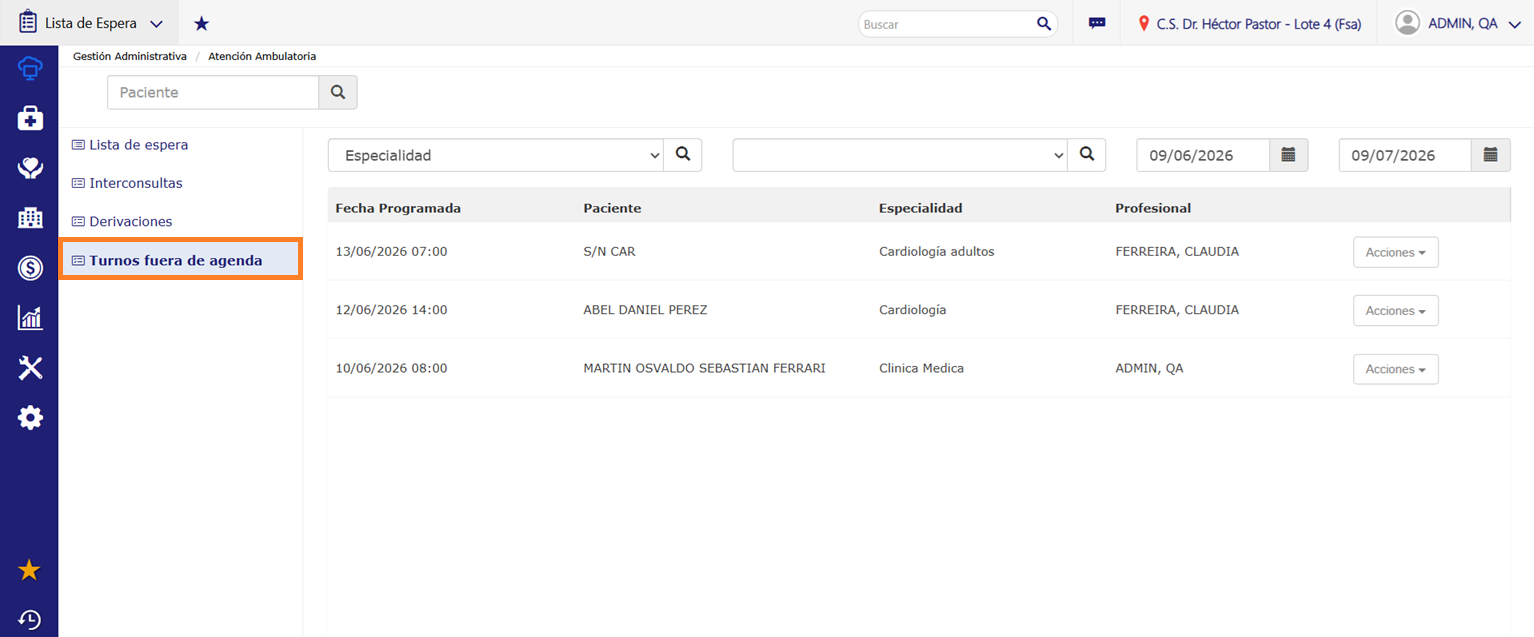Screen dimensions: 1534x637
Task: Open the statistics chart sidebar icon
Action: [x=30, y=318]
